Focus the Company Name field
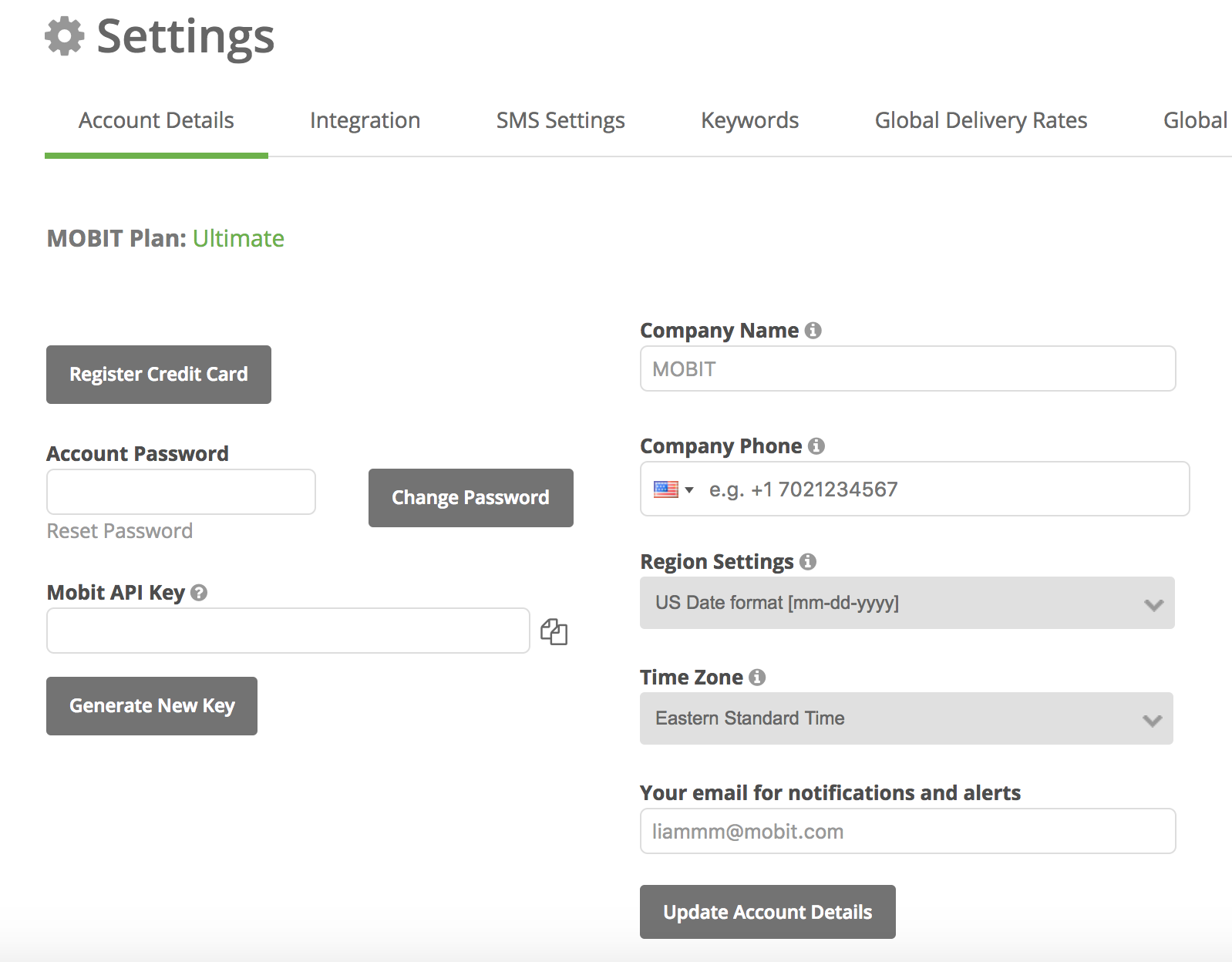Image resolution: width=1232 pixels, height=962 pixels. point(908,368)
